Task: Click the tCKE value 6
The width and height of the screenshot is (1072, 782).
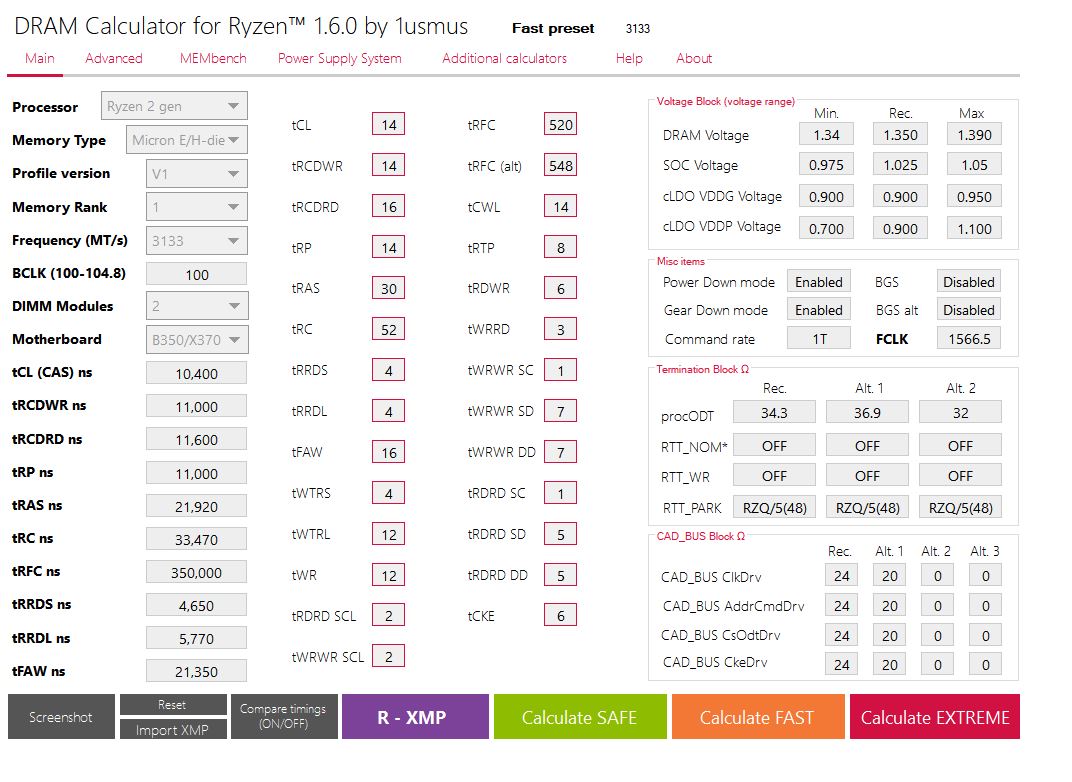Action: 561,615
